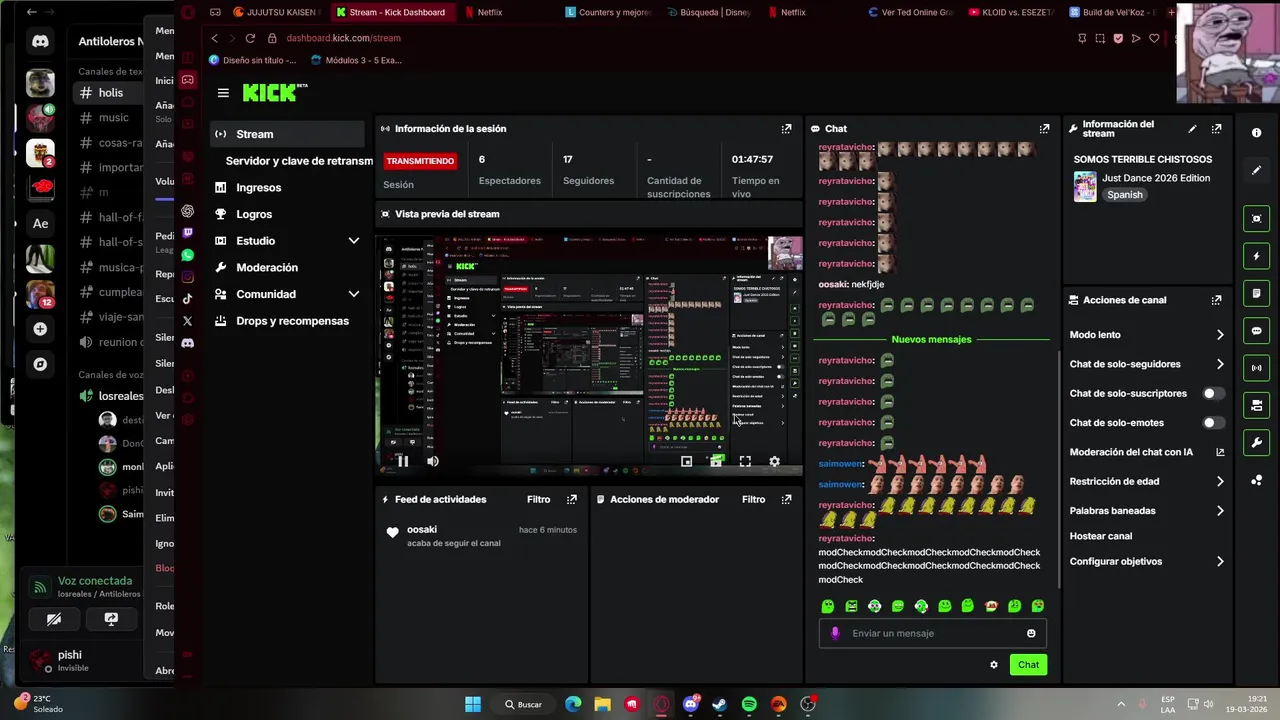Edit stream information with pencil icon

1192,129
